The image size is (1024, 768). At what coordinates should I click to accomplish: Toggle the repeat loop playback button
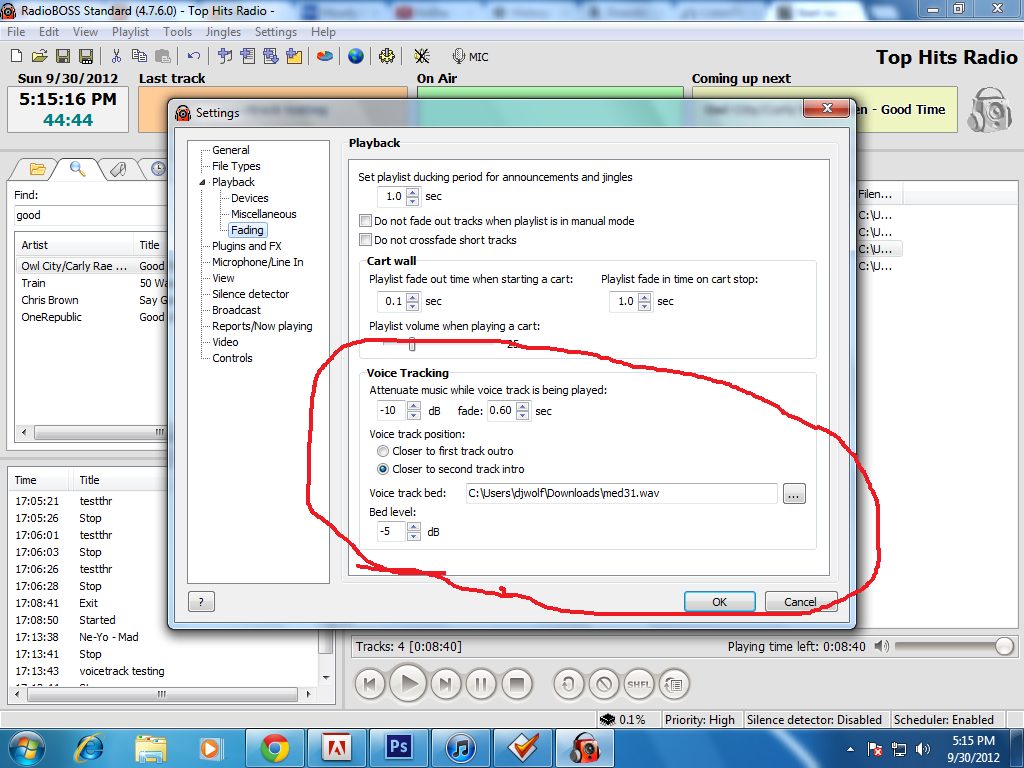point(568,684)
